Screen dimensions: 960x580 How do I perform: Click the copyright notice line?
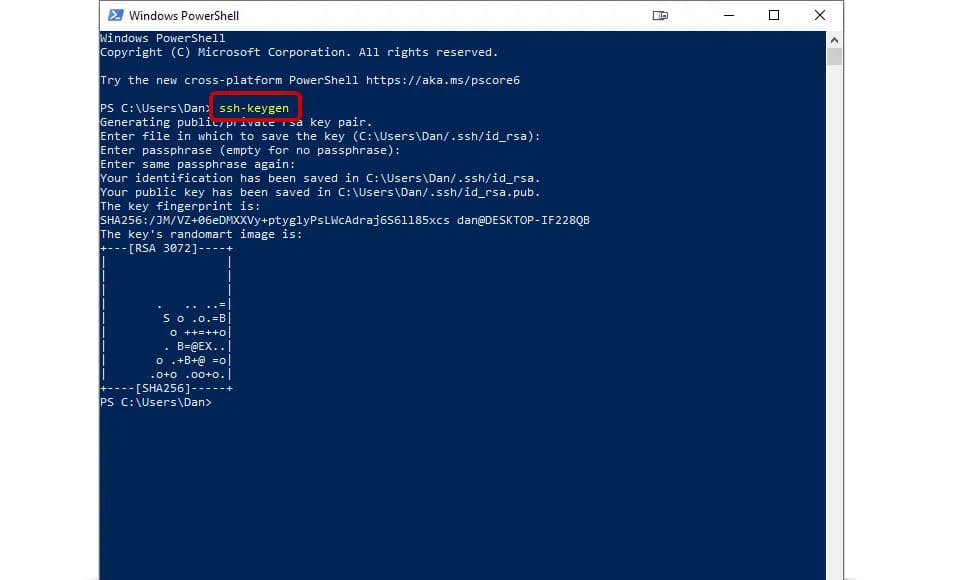pyautogui.click(x=298, y=51)
